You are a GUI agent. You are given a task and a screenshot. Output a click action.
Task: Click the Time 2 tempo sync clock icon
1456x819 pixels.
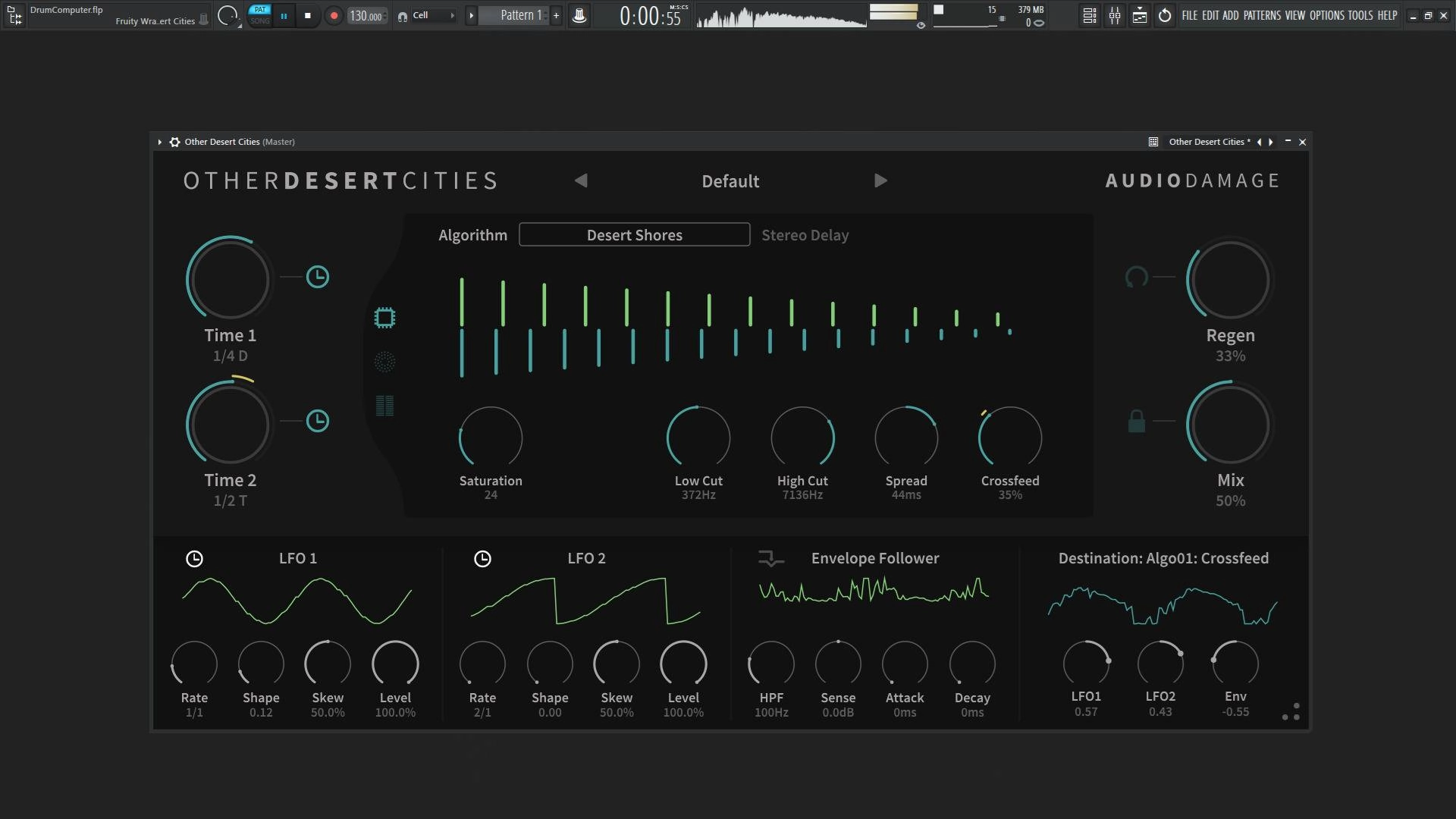tap(318, 421)
